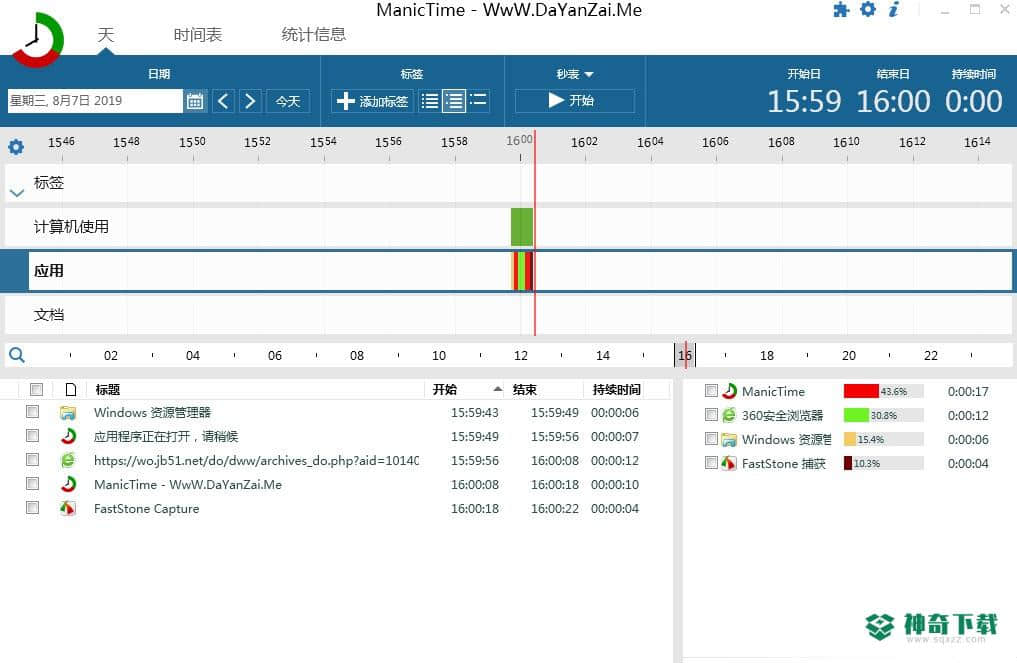Image resolution: width=1017 pixels, height=663 pixels.
Task: Select the middle tag list view icon
Action: click(454, 101)
